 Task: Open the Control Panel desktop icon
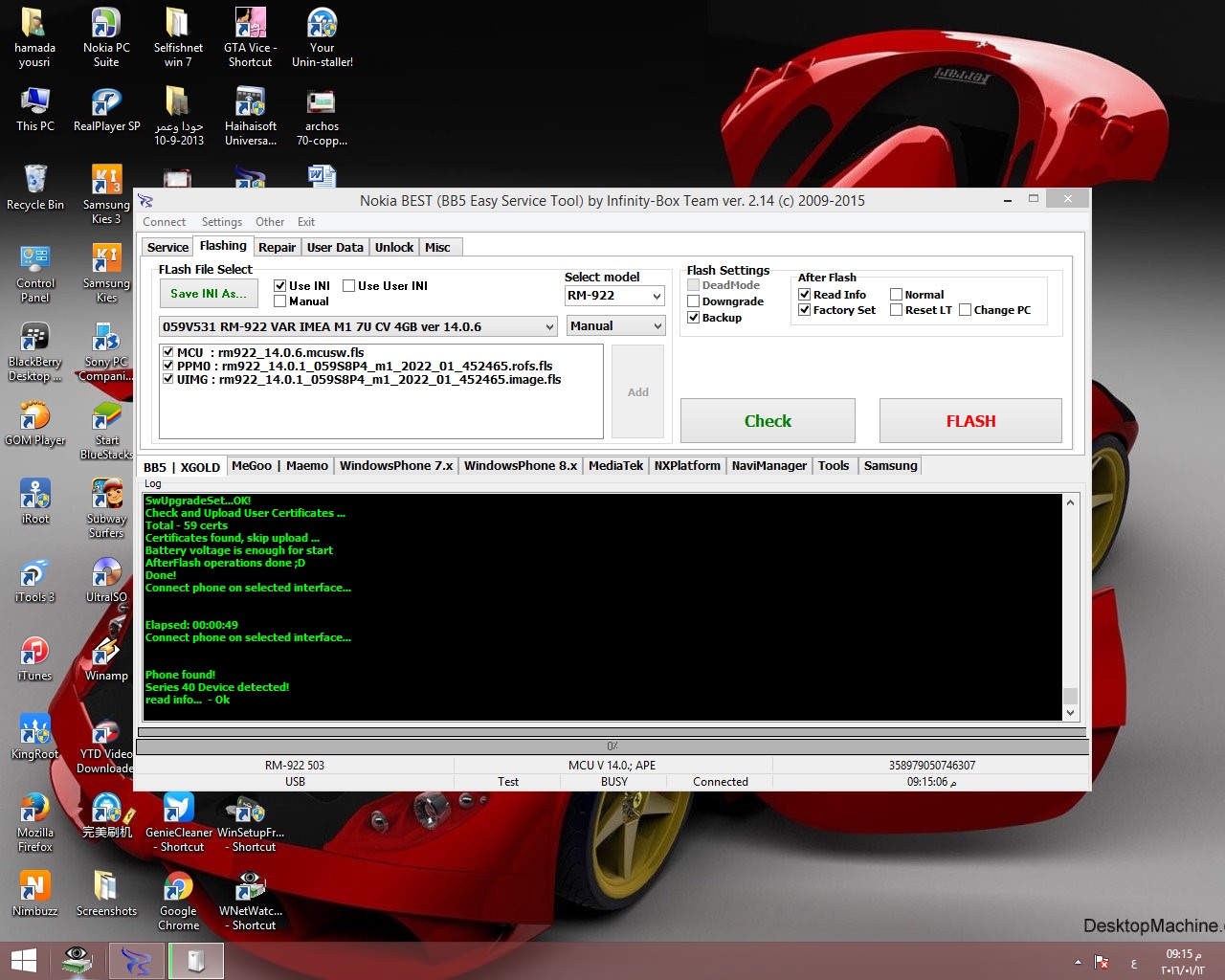coord(35,273)
